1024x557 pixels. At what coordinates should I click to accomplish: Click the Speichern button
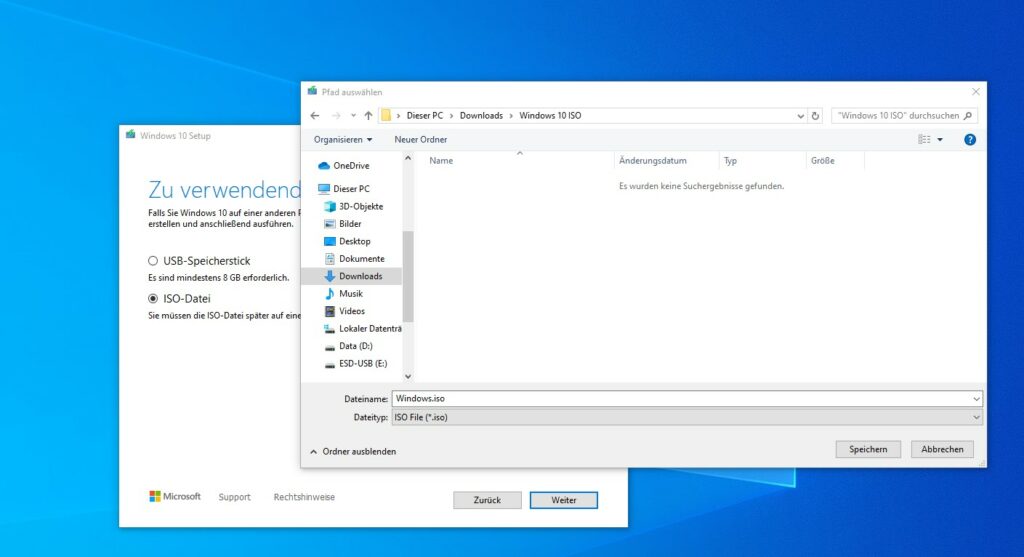tap(868, 449)
